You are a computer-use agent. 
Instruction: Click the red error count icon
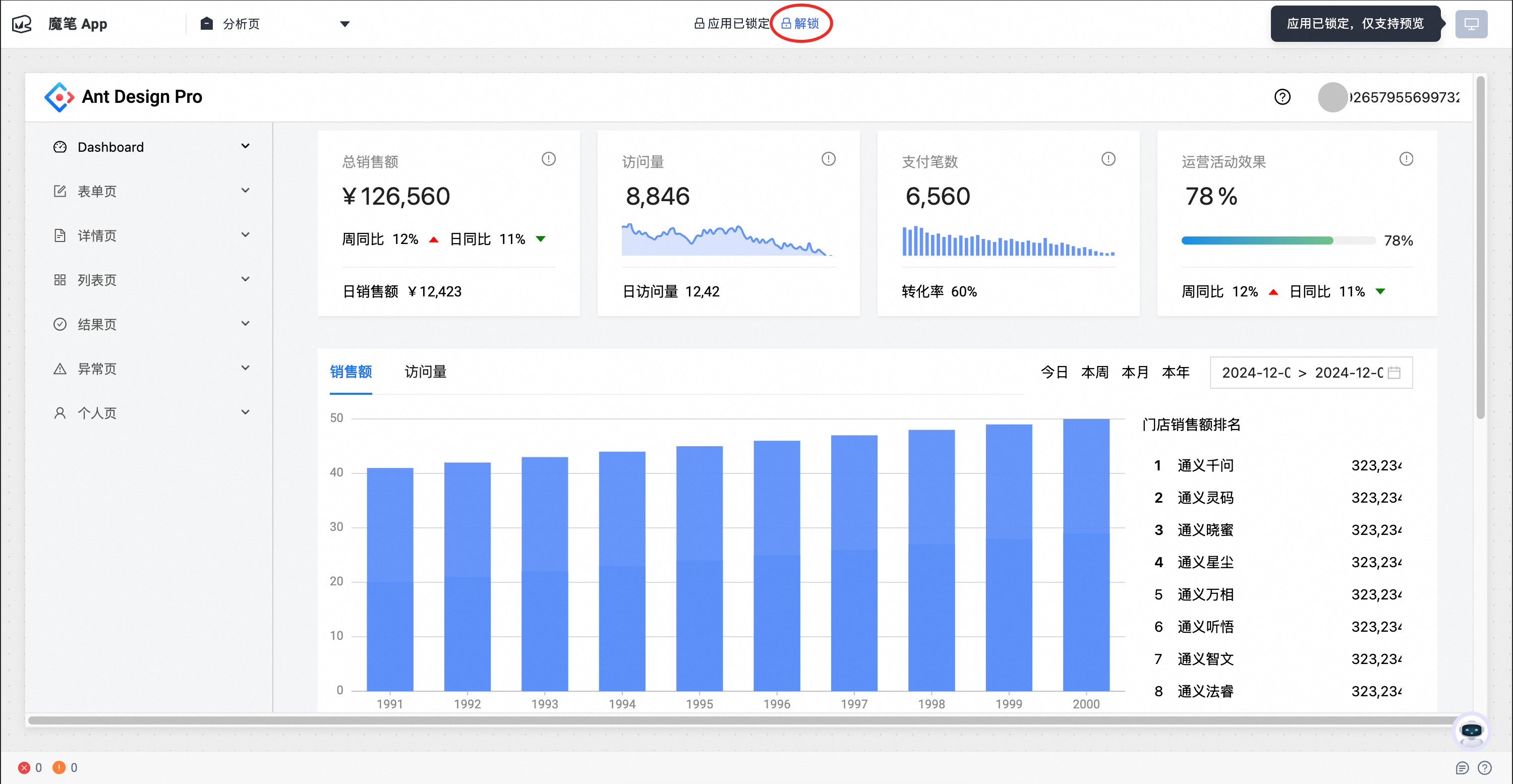(x=24, y=767)
